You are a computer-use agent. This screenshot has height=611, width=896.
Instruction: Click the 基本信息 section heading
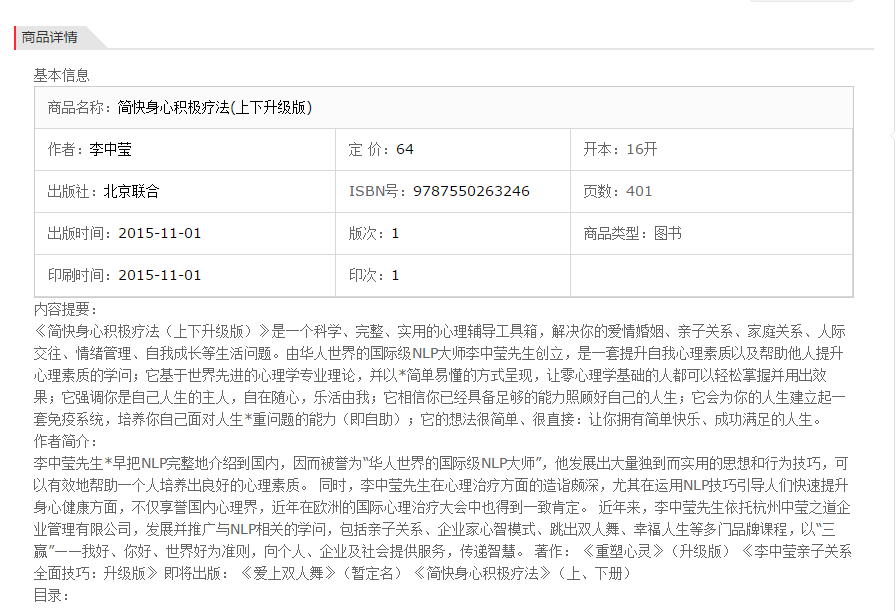61,75
